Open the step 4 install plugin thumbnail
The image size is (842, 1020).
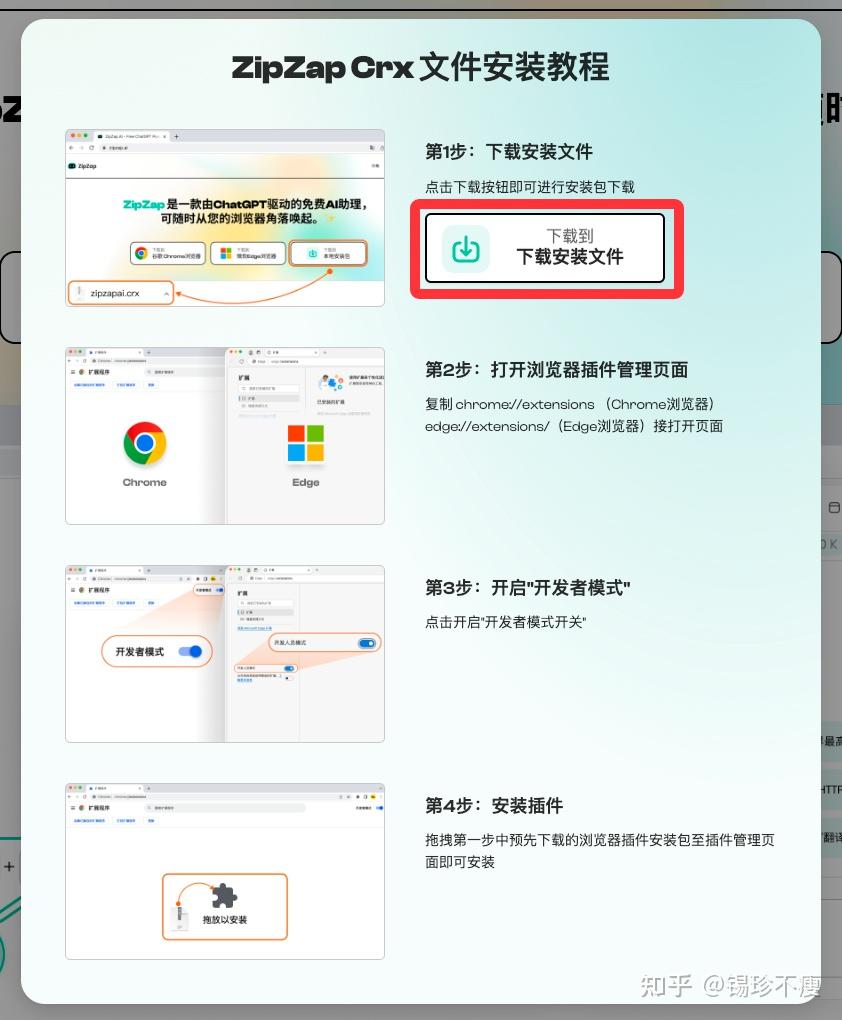(225, 871)
